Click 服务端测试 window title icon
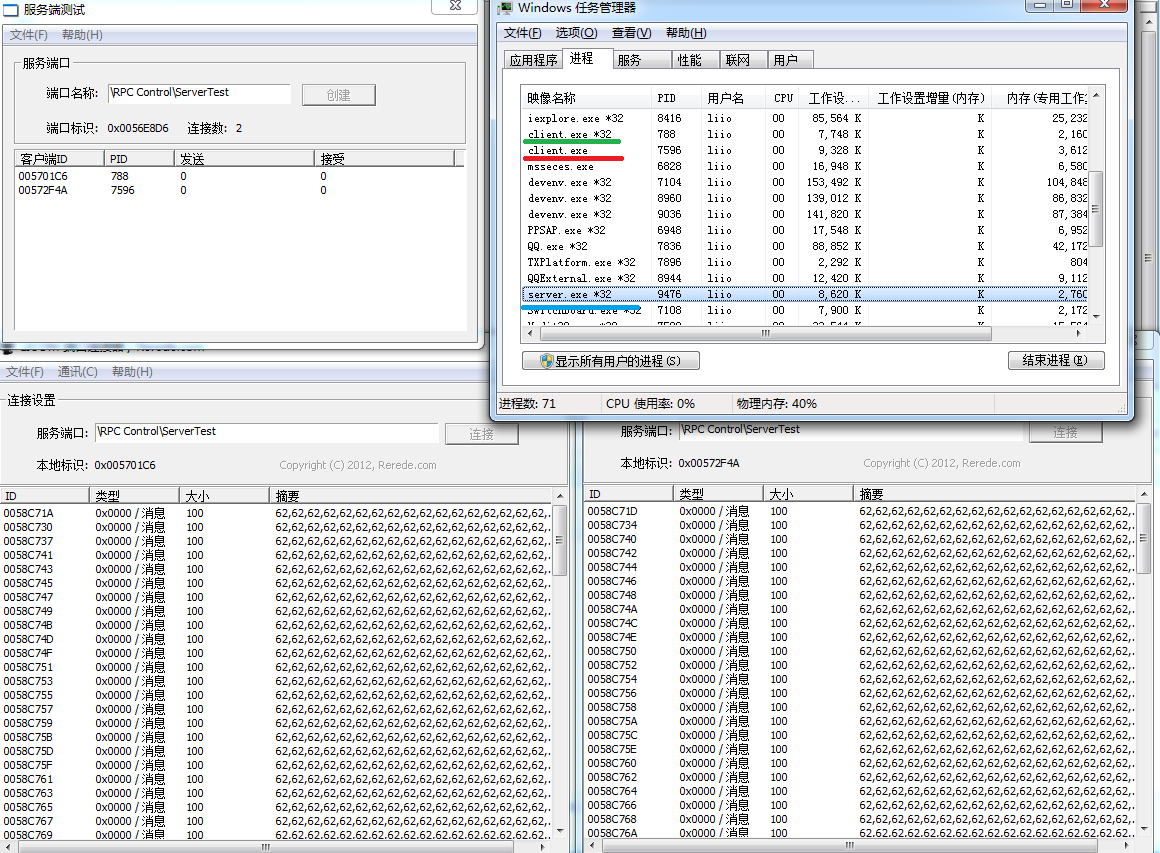Image resolution: width=1160 pixels, height=853 pixels. tap(10, 10)
